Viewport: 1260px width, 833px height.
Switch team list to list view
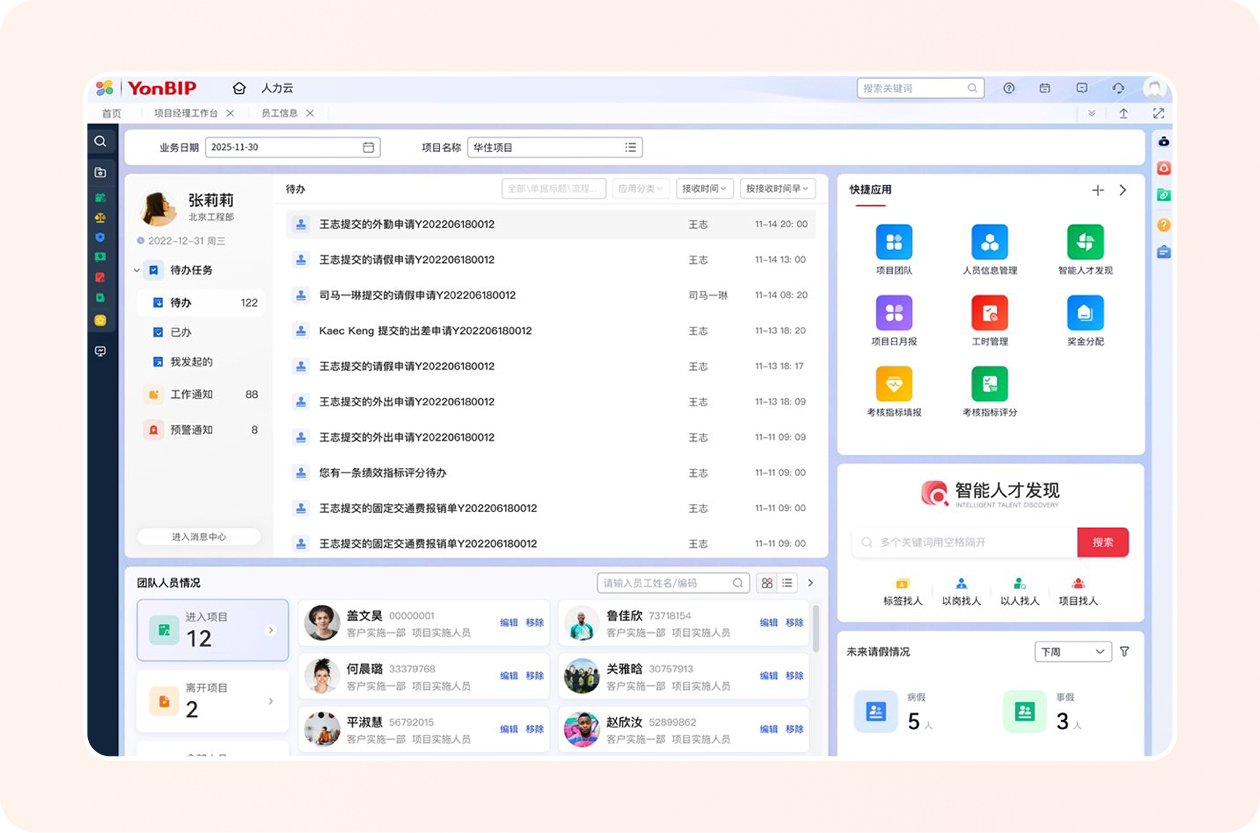pos(787,583)
